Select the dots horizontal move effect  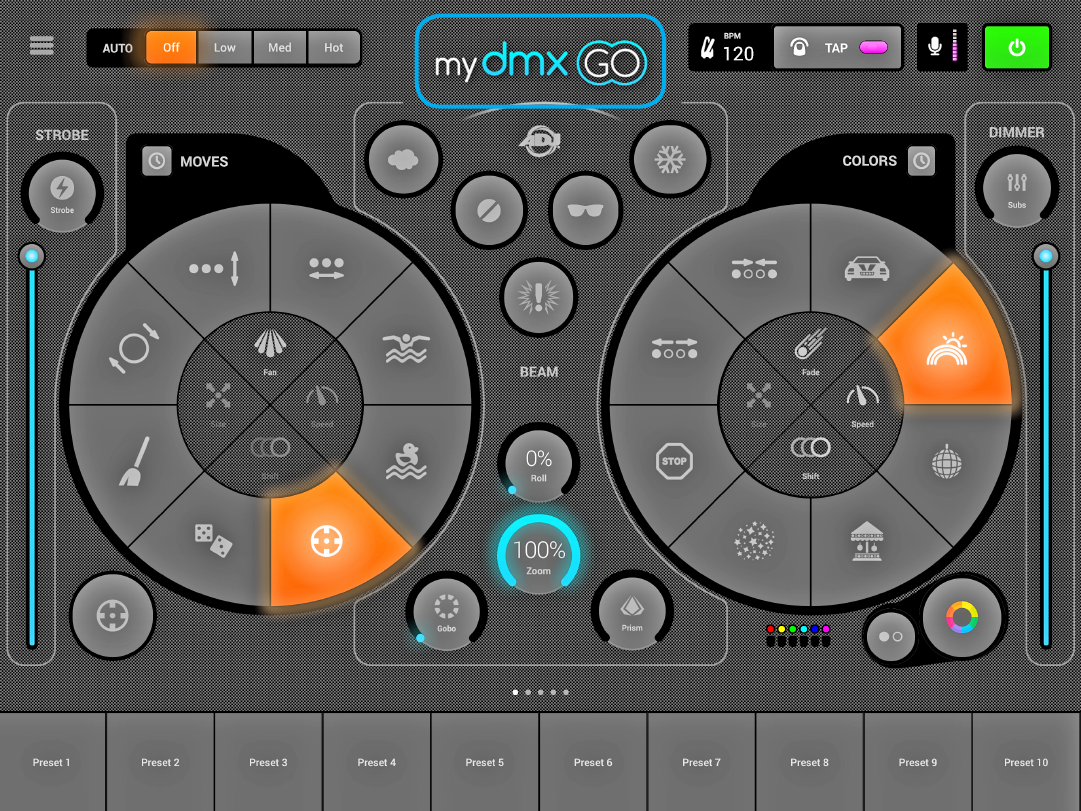coord(327,268)
